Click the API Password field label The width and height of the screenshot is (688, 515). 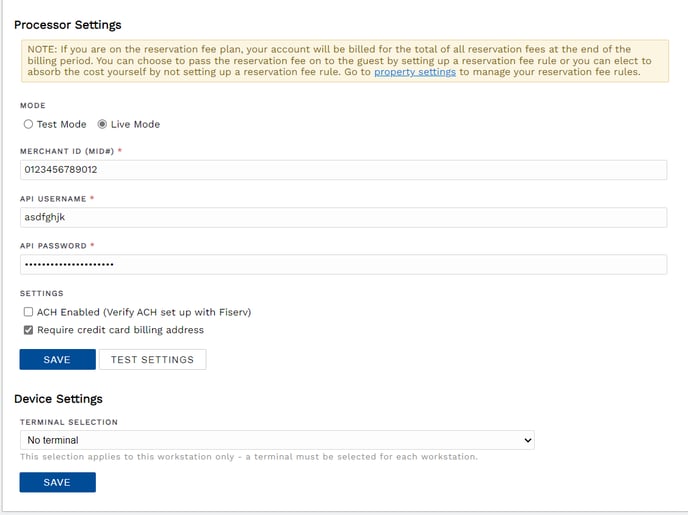[54, 246]
